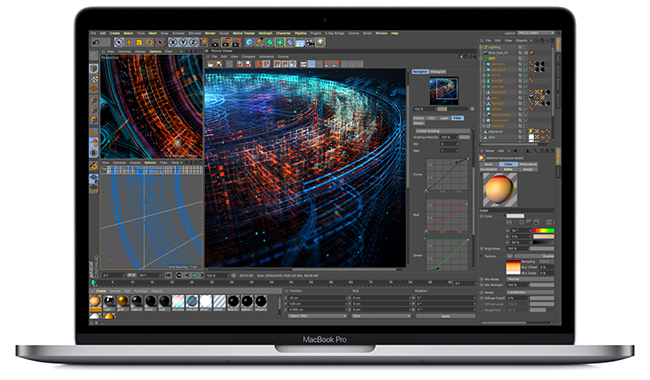Screen dimensions: 650x380
Task: Open the Render menu
Action: [210, 33]
